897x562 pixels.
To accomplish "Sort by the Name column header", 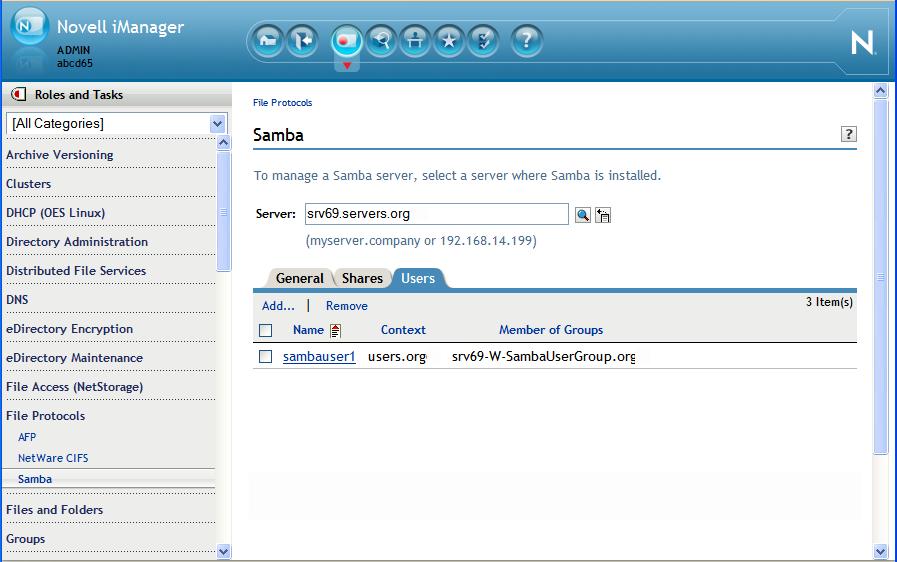I will click(x=308, y=330).
